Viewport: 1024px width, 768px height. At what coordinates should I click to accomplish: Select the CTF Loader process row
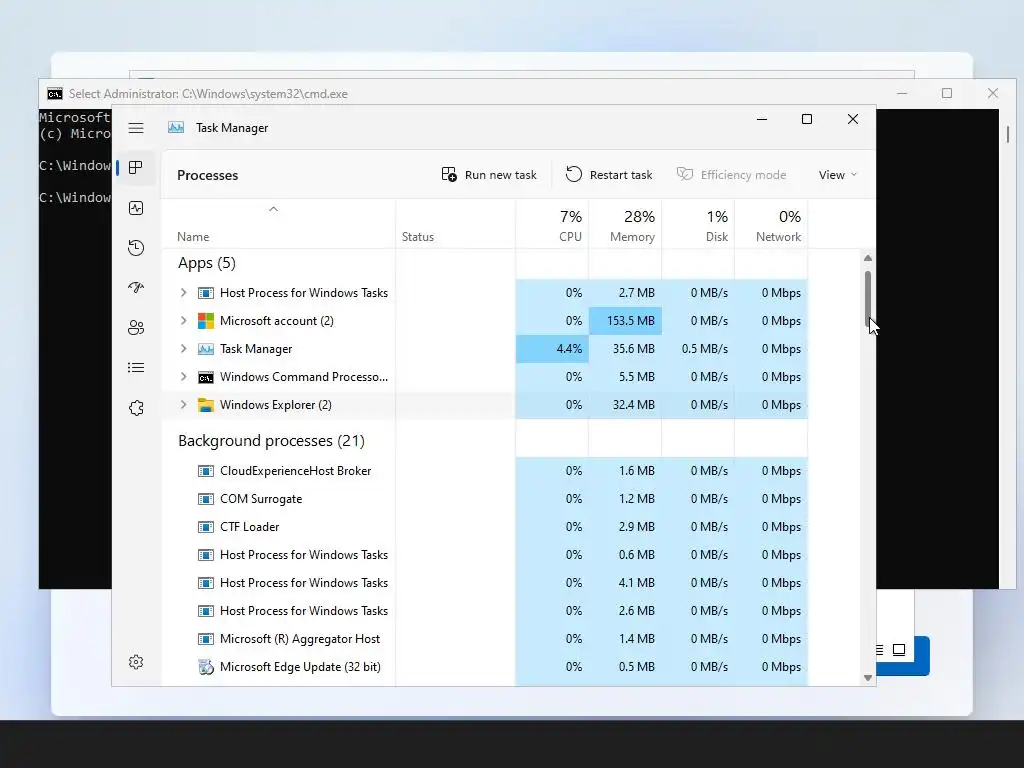tap(485, 526)
